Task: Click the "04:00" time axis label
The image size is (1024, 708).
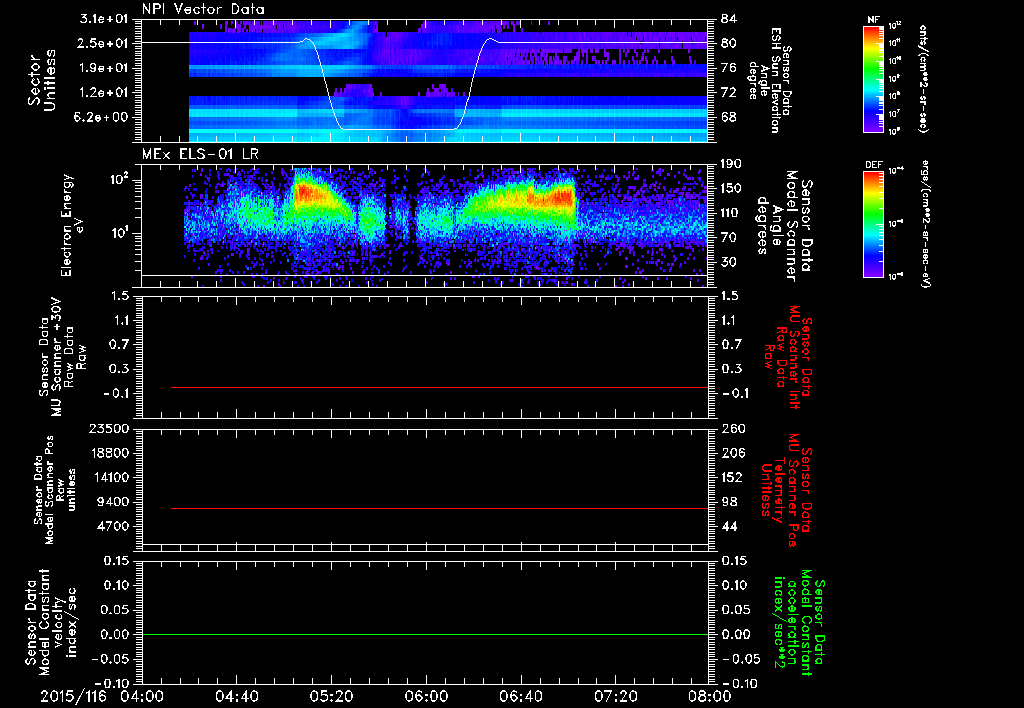Action: 142,696
